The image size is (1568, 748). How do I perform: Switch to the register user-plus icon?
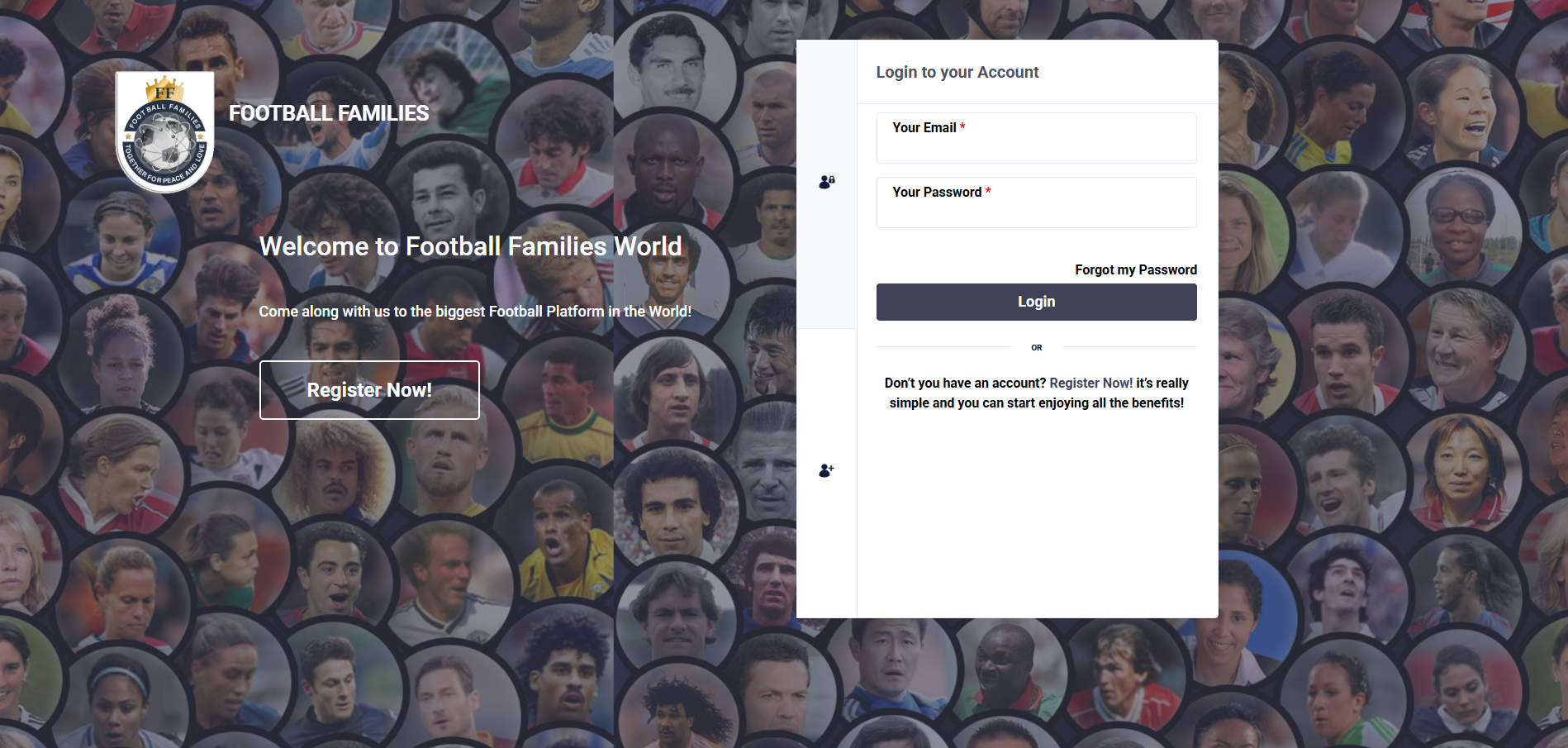click(826, 470)
